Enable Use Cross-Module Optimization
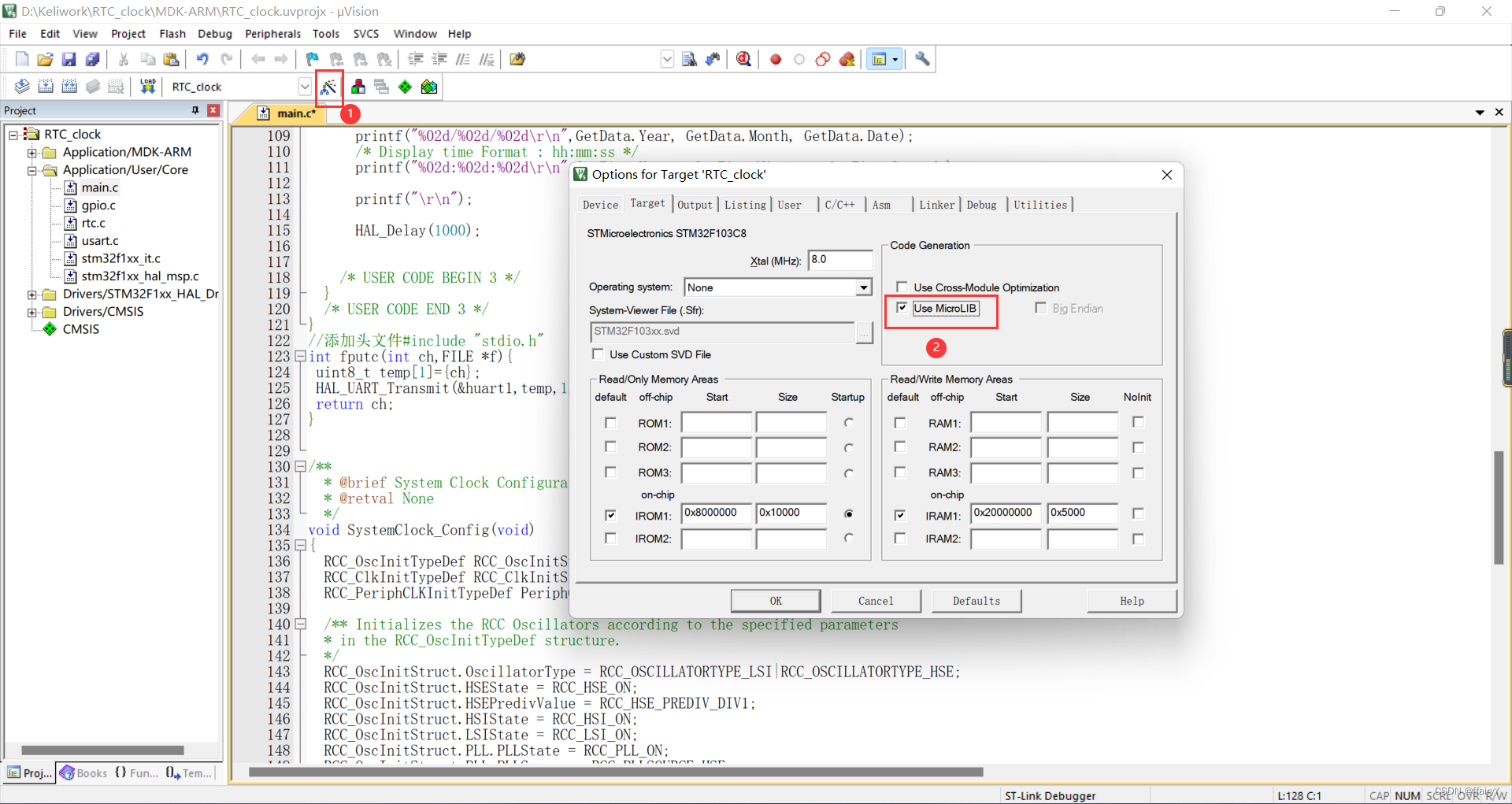This screenshot has width=1512, height=804. click(x=902, y=287)
